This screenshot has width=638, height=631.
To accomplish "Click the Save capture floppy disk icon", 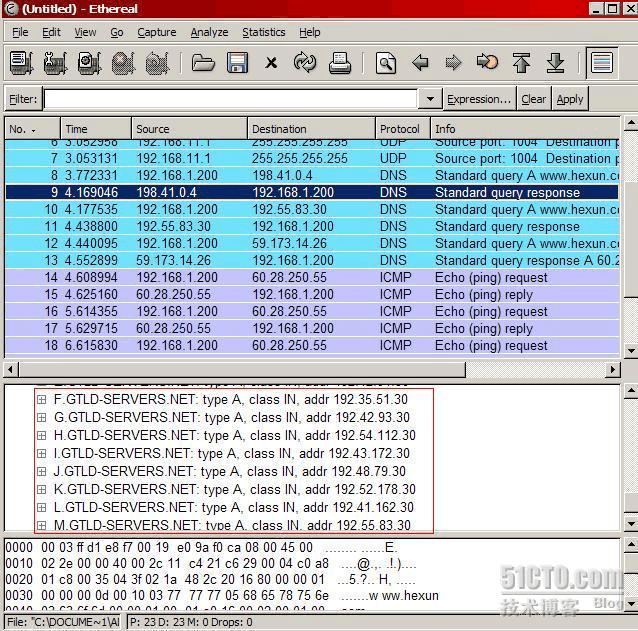I will point(237,63).
